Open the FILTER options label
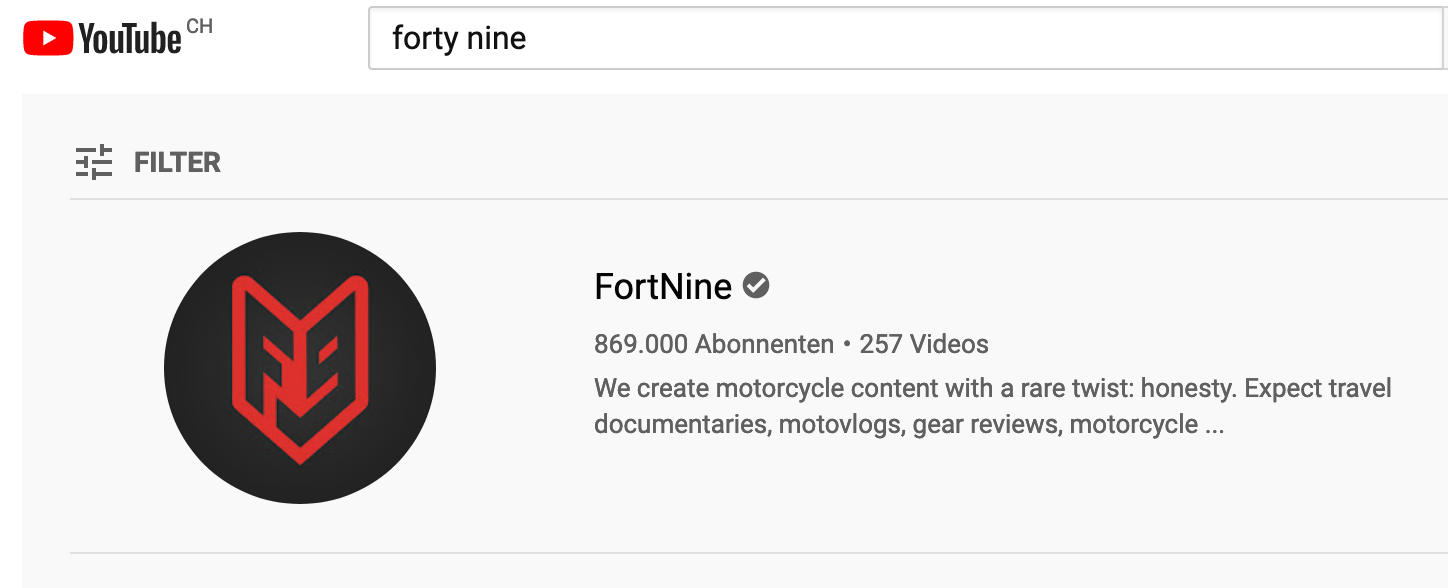 [177, 162]
